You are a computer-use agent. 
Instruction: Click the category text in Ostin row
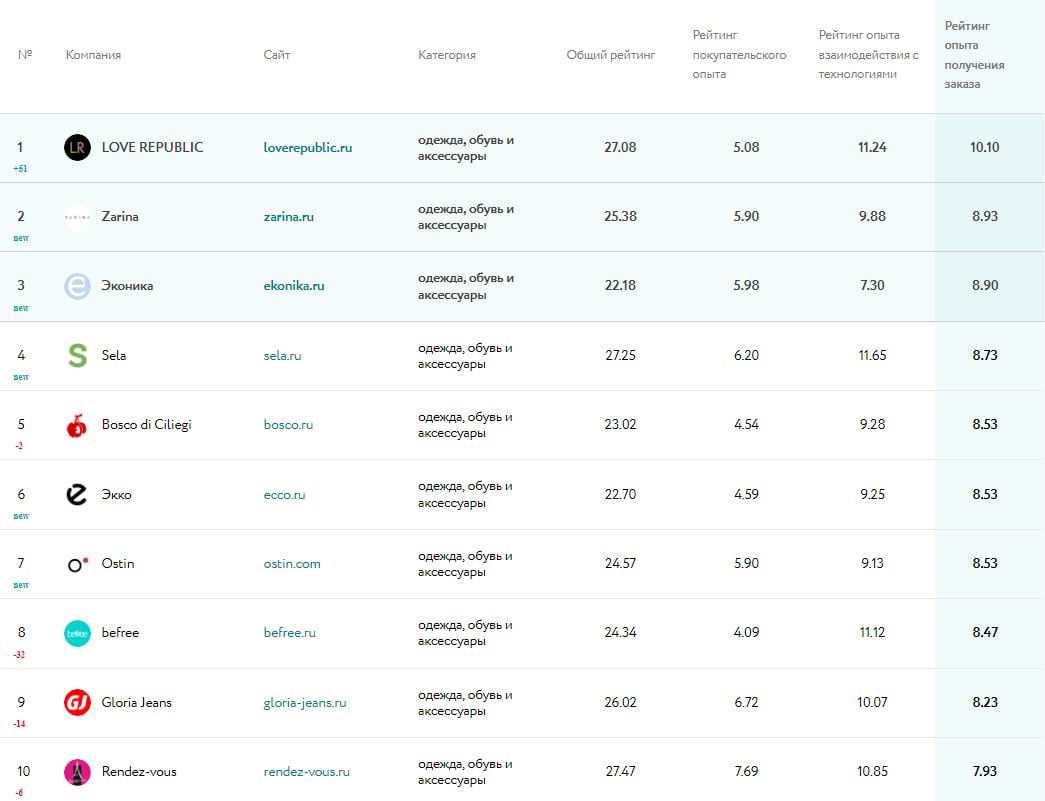(x=465, y=564)
